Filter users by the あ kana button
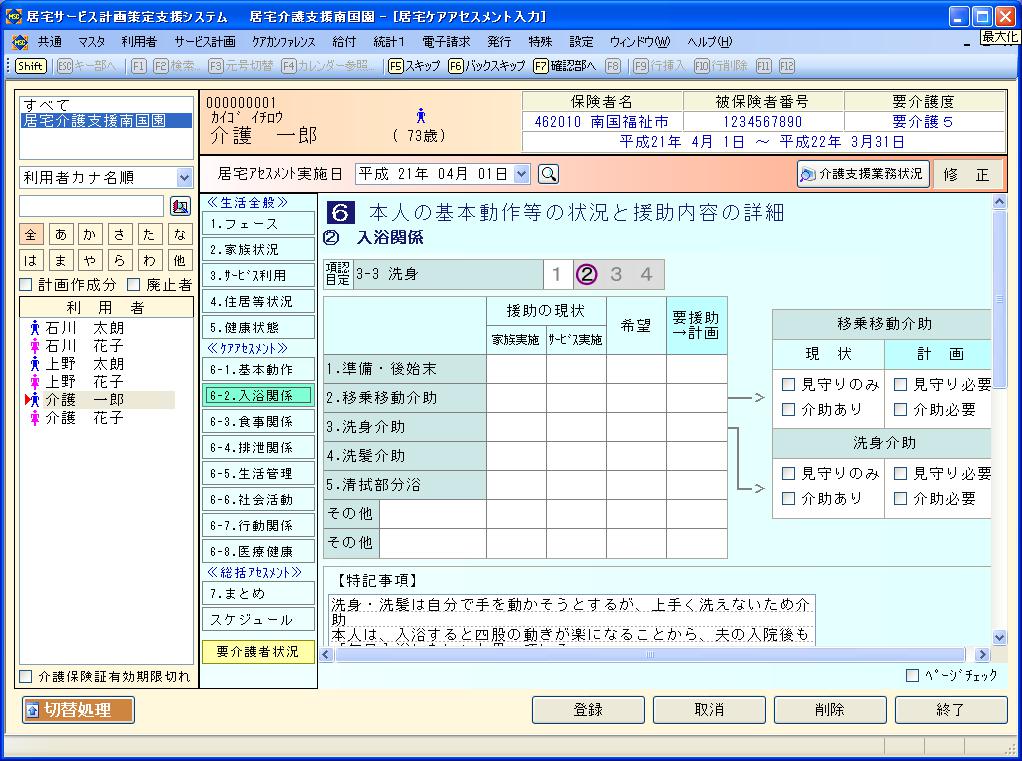Image resolution: width=1022 pixels, height=761 pixels. click(x=61, y=234)
